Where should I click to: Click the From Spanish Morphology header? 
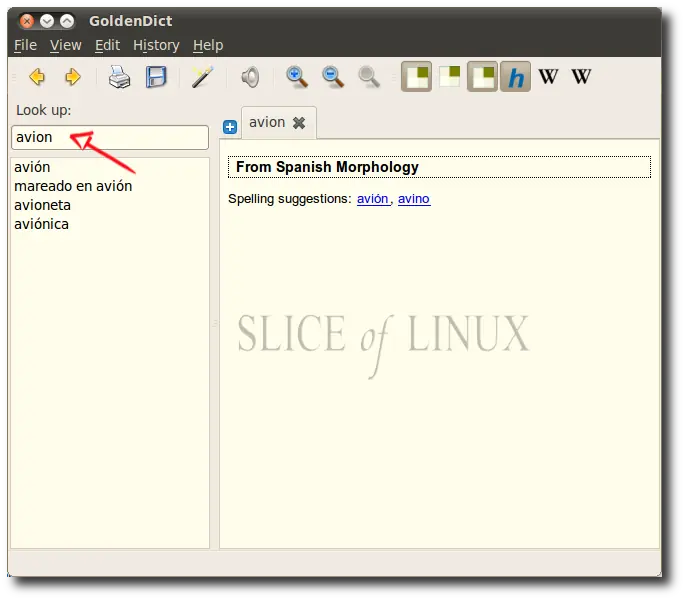tap(439, 167)
